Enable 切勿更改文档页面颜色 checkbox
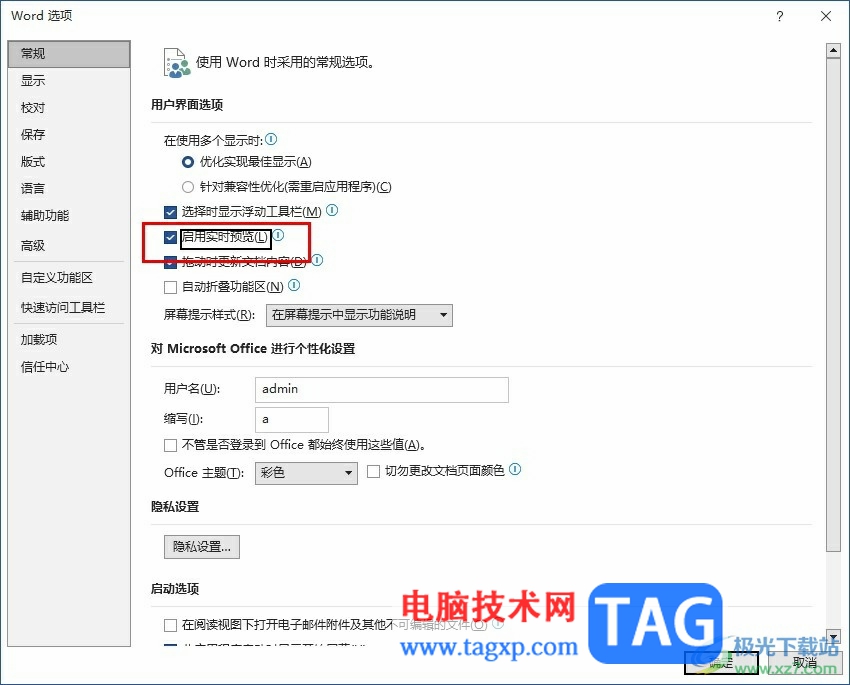Screen dimensions: 850x685 (x=373, y=471)
